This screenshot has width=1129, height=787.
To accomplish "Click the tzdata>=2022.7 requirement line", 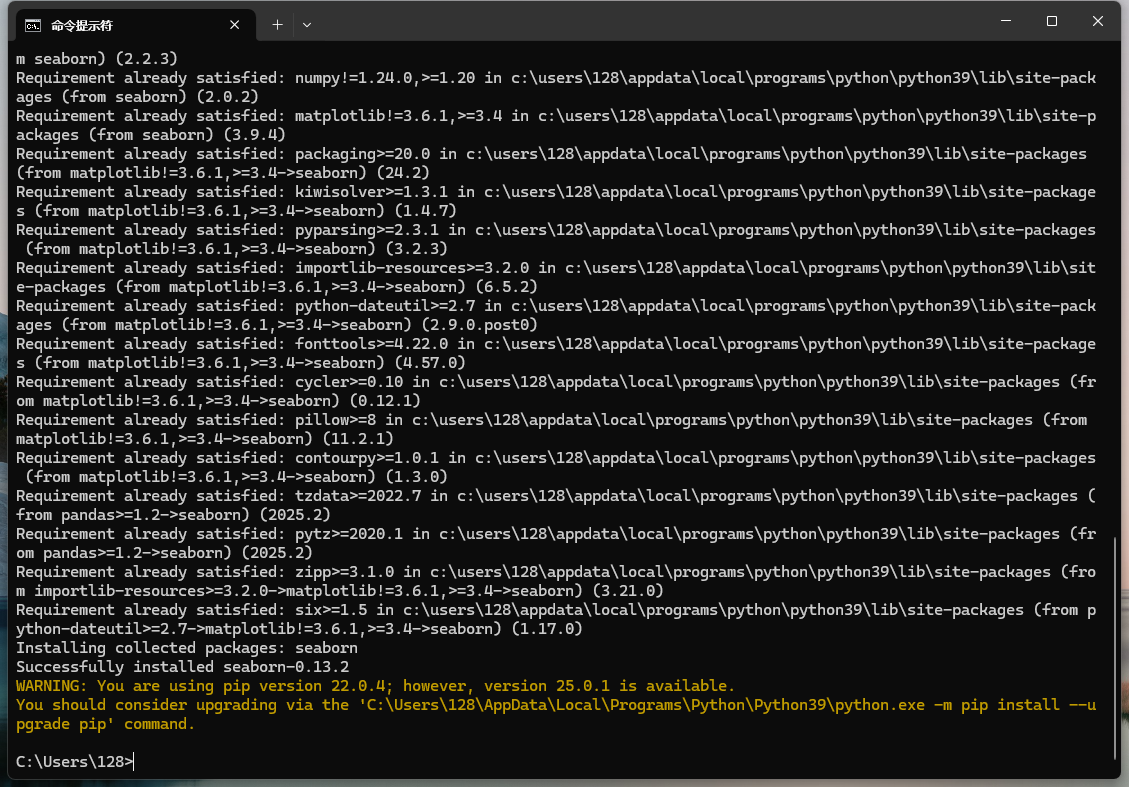I will point(556,496).
